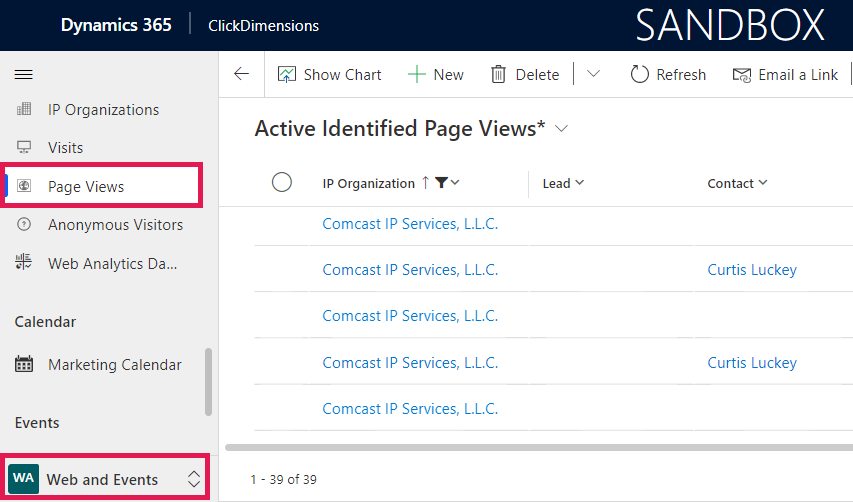Viewport: 853px width, 502px height.
Task: Open the first Curtis Luckey contact link
Action: [x=752, y=270]
